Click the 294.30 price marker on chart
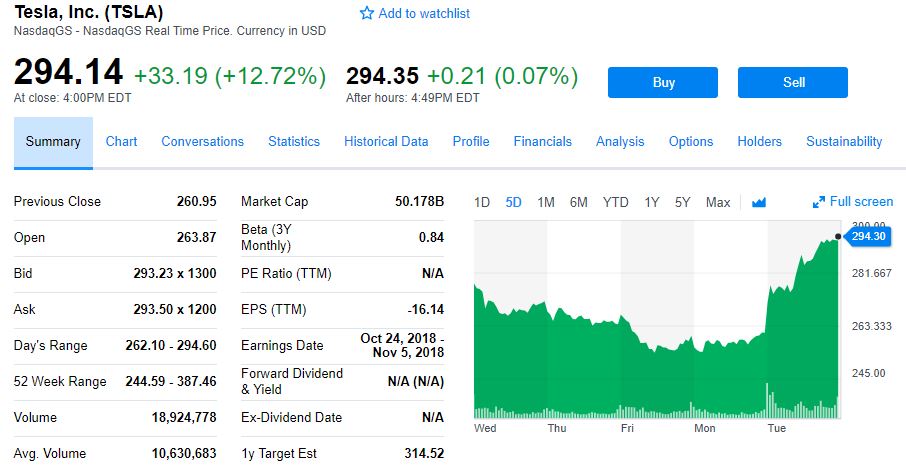 (x=867, y=236)
